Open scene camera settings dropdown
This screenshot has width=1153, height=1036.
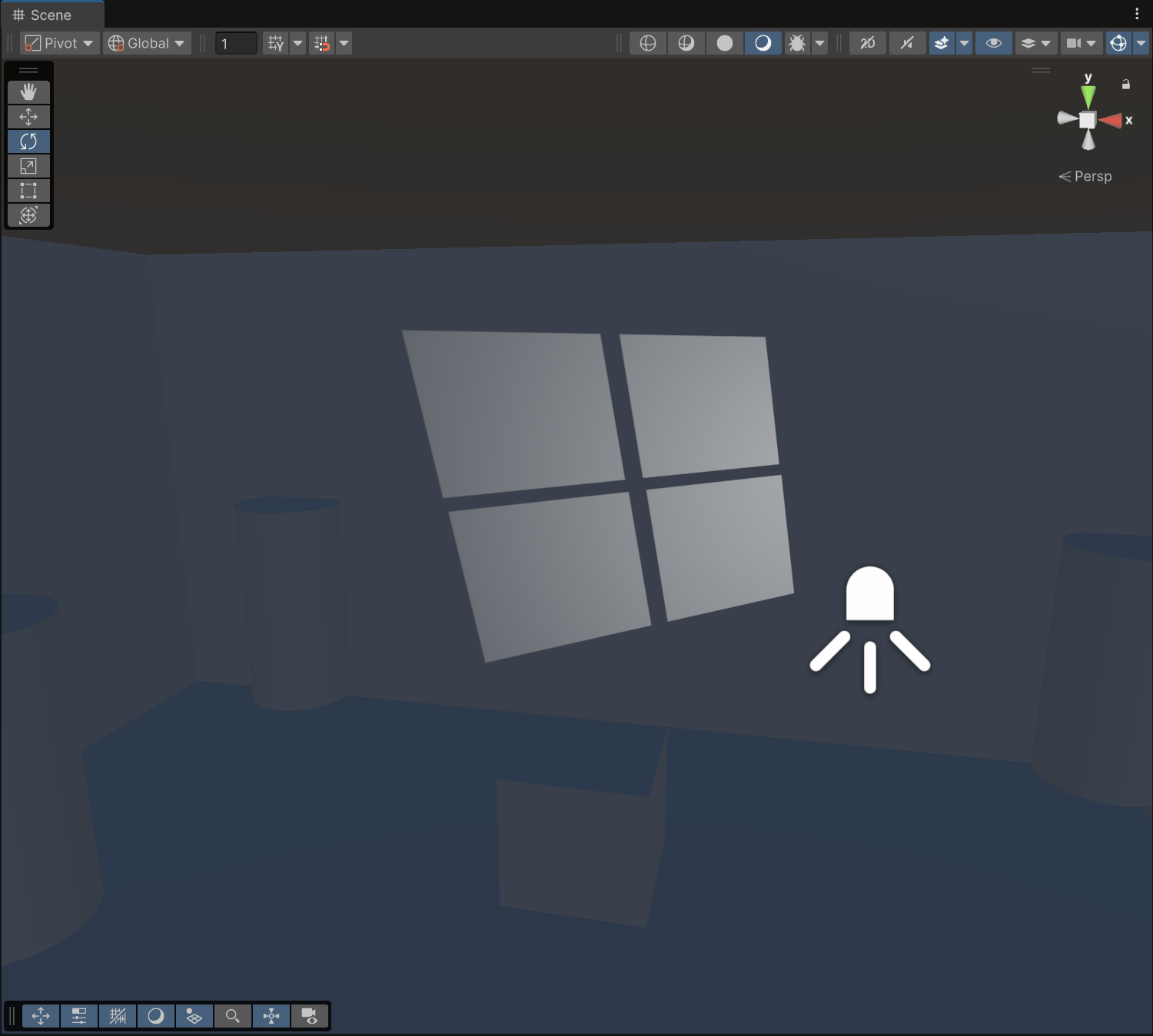point(1082,43)
